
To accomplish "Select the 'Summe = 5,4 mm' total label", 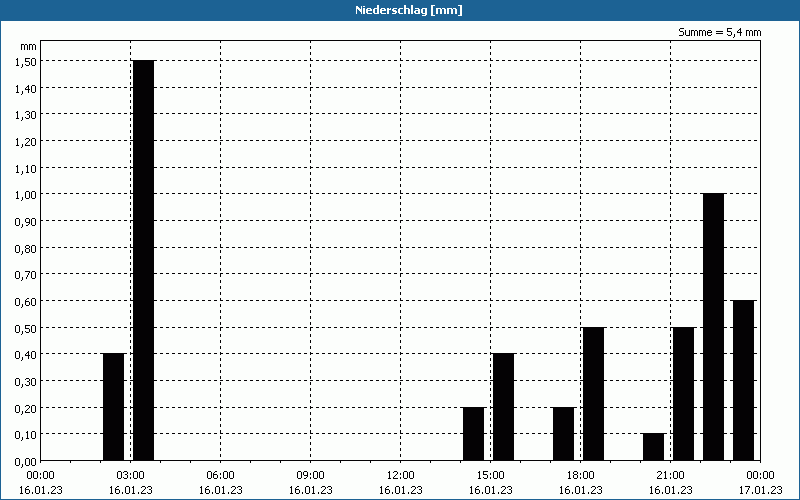I will (x=719, y=32).
